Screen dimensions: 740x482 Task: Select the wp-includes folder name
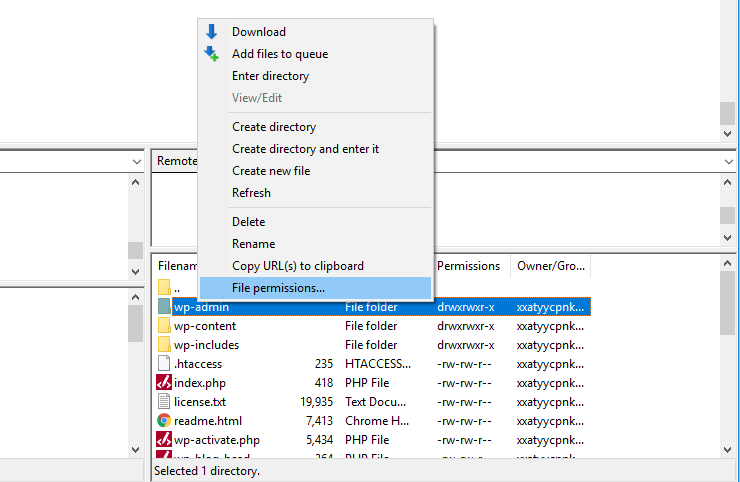coord(206,345)
